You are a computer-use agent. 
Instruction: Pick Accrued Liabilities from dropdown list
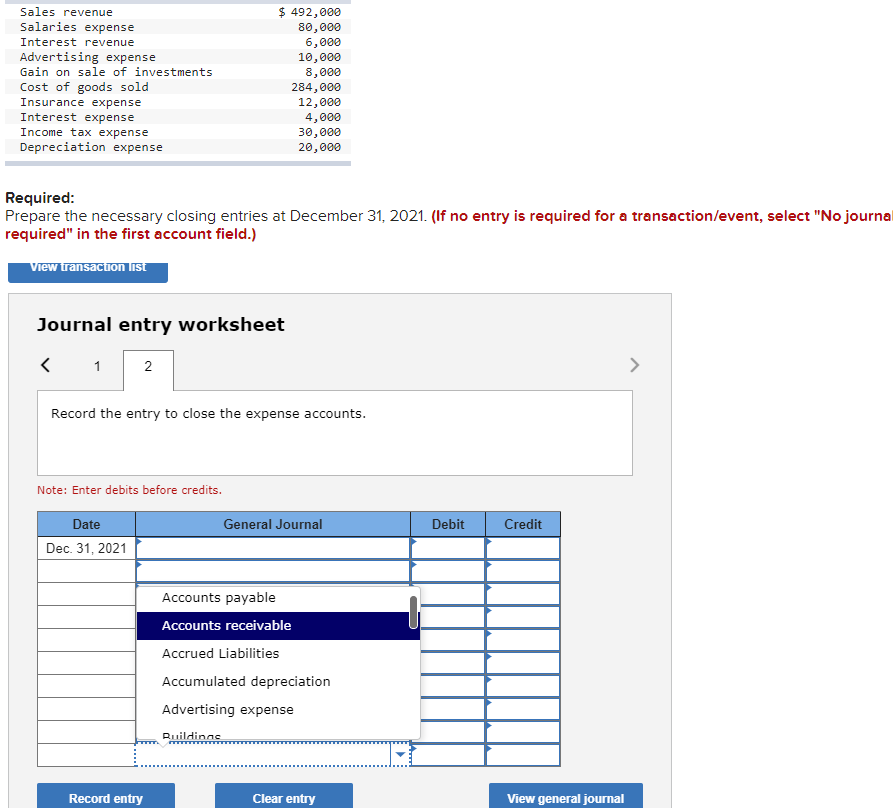pyautogui.click(x=278, y=653)
